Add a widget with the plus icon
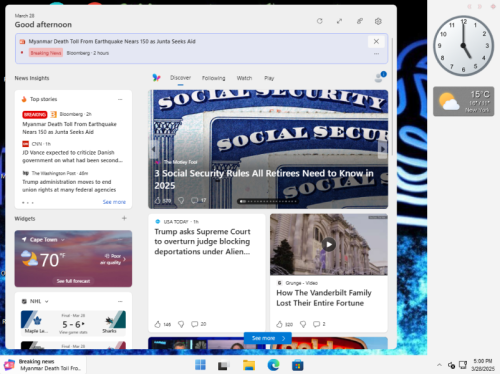Image resolution: width=500 pixels, height=374 pixels. pyautogui.click(x=124, y=218)
